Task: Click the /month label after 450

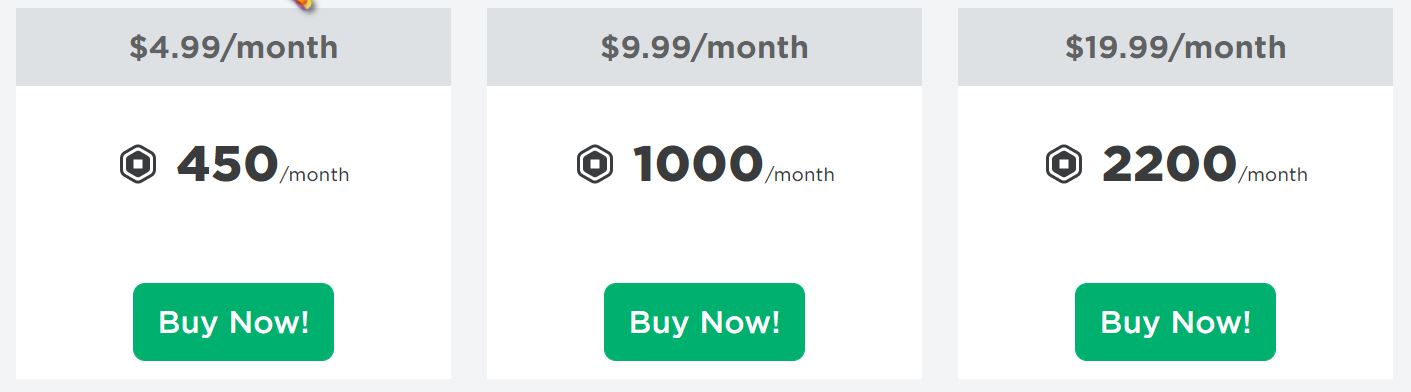Action: tap(315, 175)
